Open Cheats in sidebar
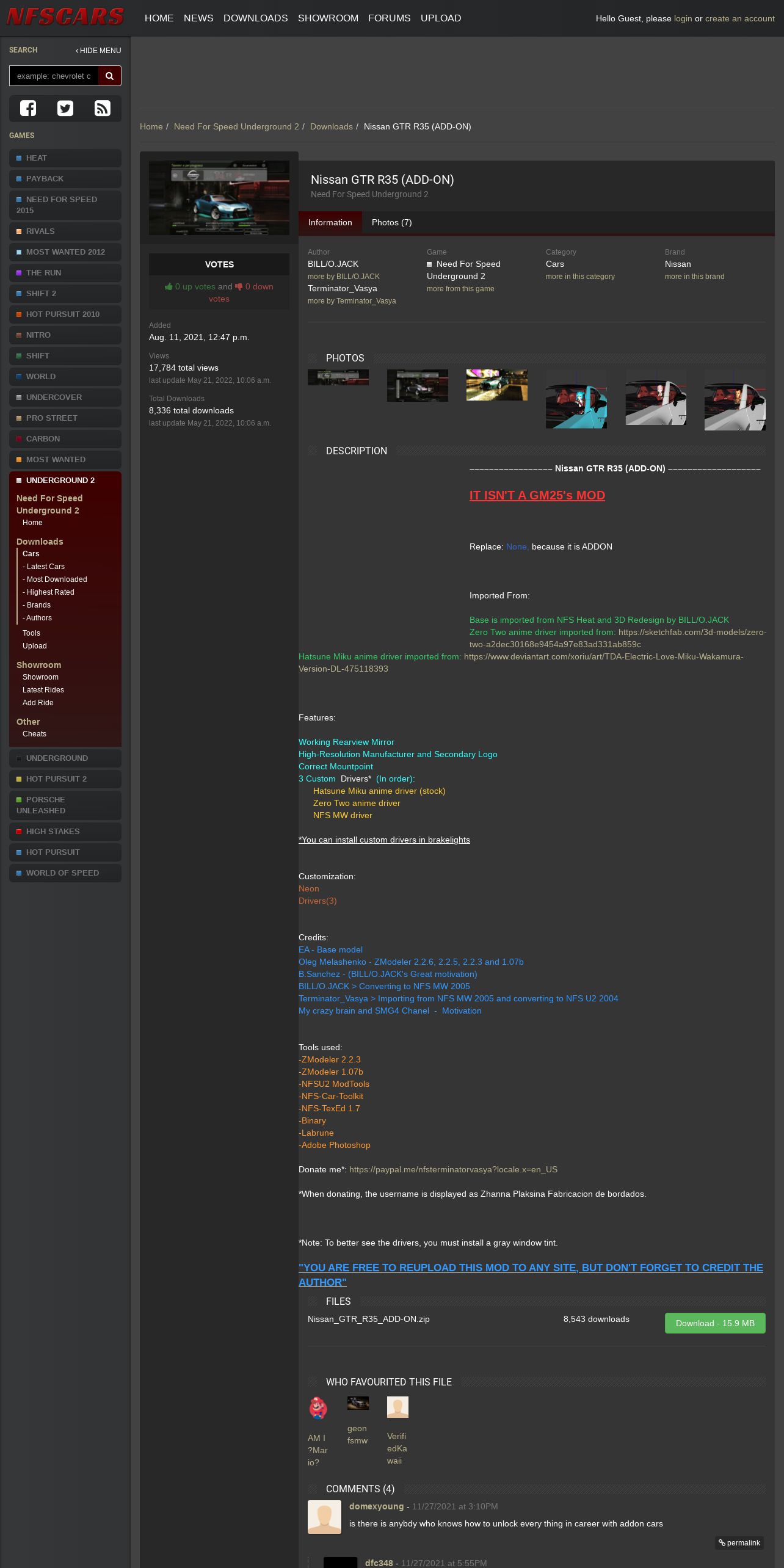 (x=34, y=734)
